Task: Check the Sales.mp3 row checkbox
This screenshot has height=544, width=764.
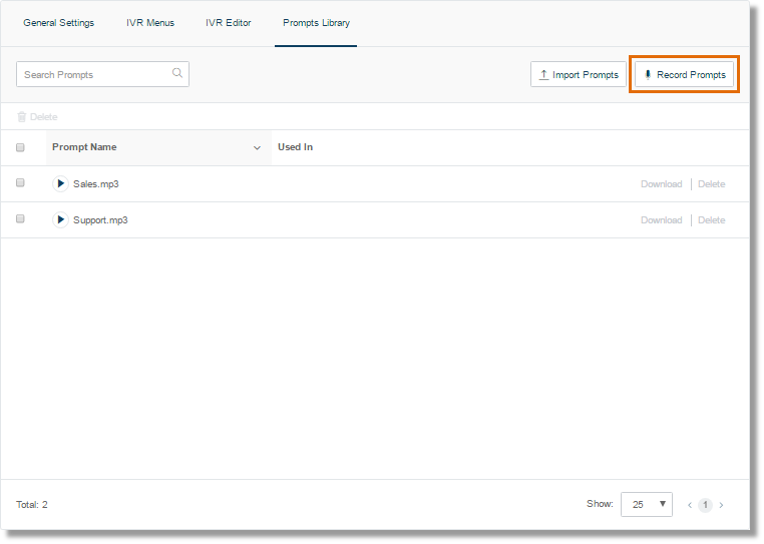Action: click(20, 183)
